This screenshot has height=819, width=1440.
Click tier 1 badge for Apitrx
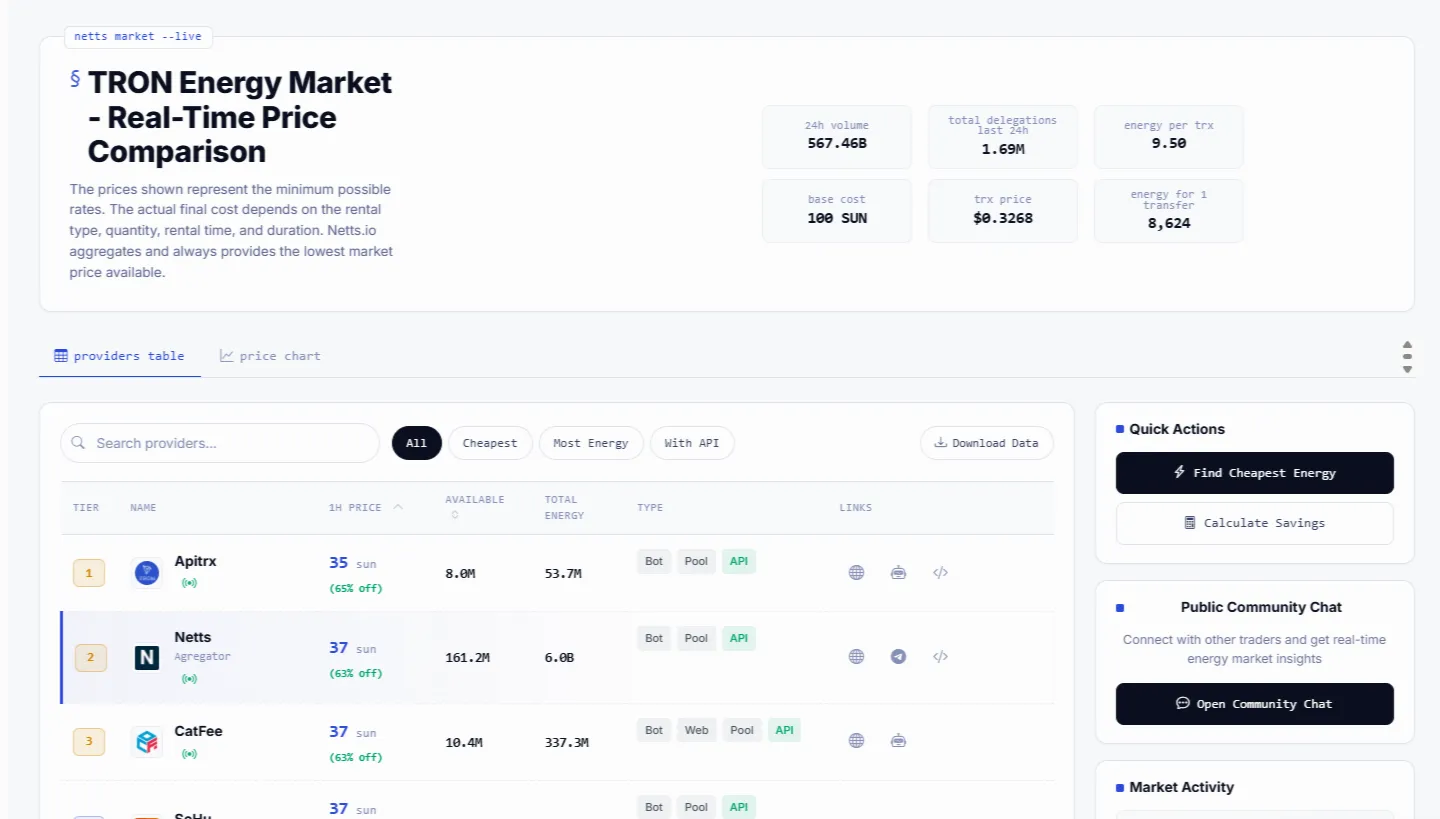[x=89, y=573]
